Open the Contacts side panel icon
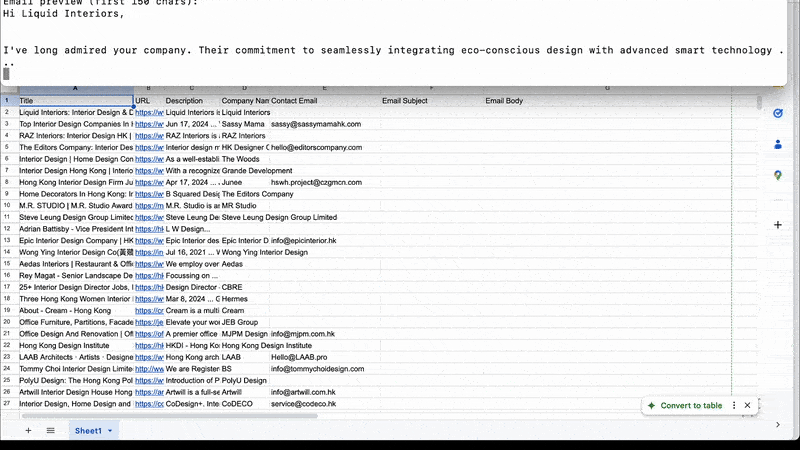 pos(778,144)
